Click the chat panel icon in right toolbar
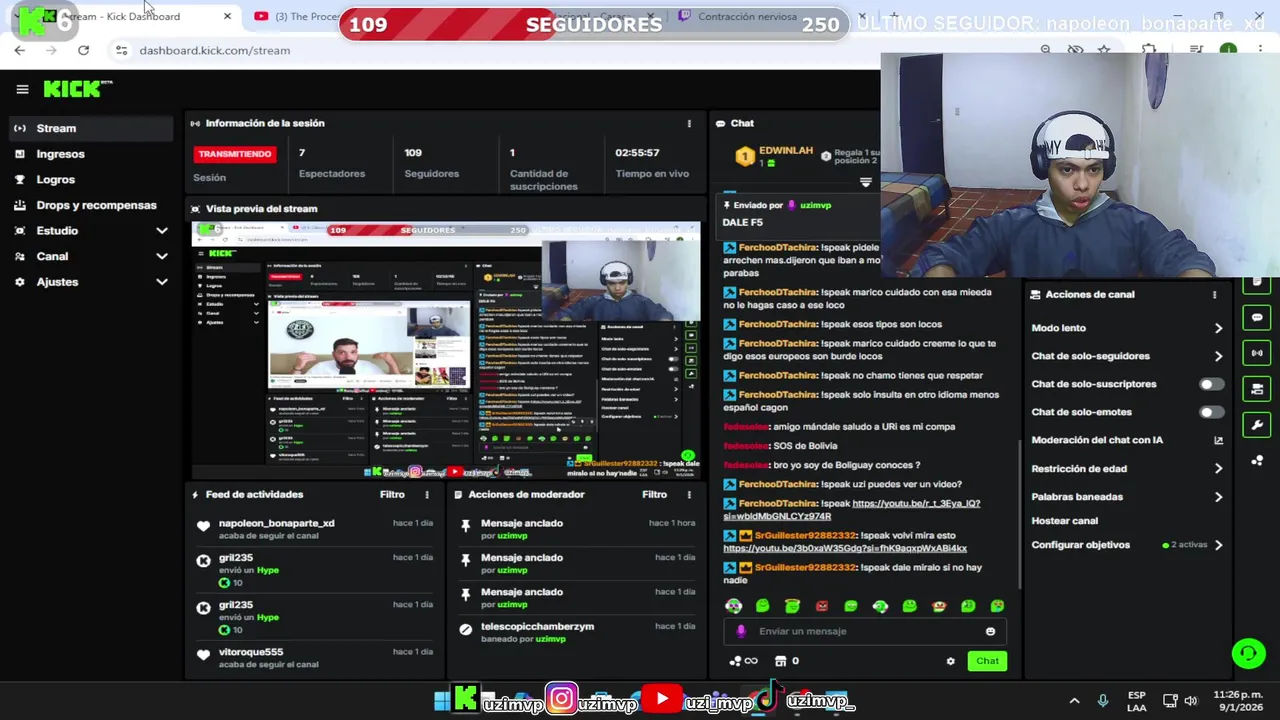The height and width of the screenshot is (720, 1280). [1257, 318]
